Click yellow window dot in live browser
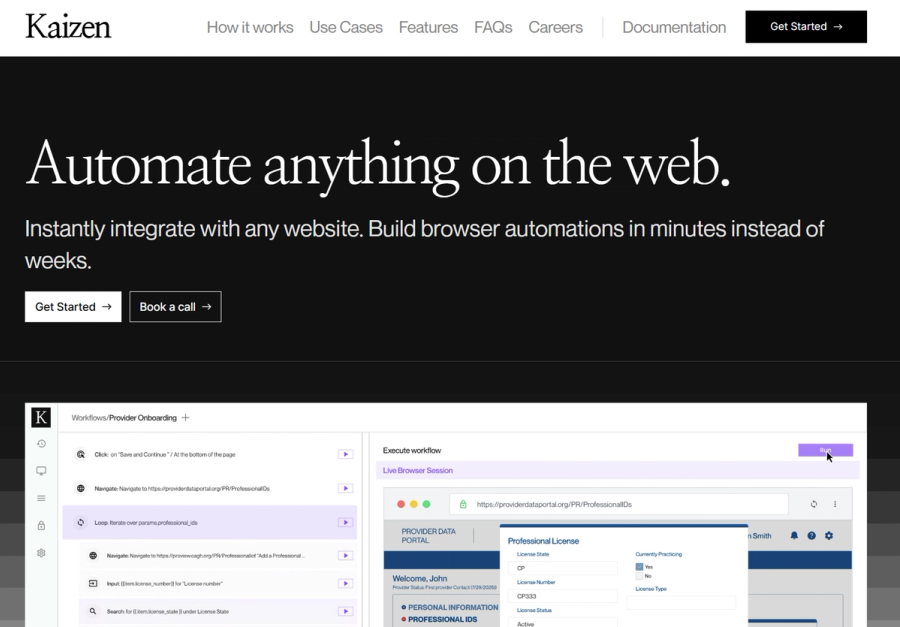The width and height of the screenshot is (900, 627). click(x=413, y=504)
